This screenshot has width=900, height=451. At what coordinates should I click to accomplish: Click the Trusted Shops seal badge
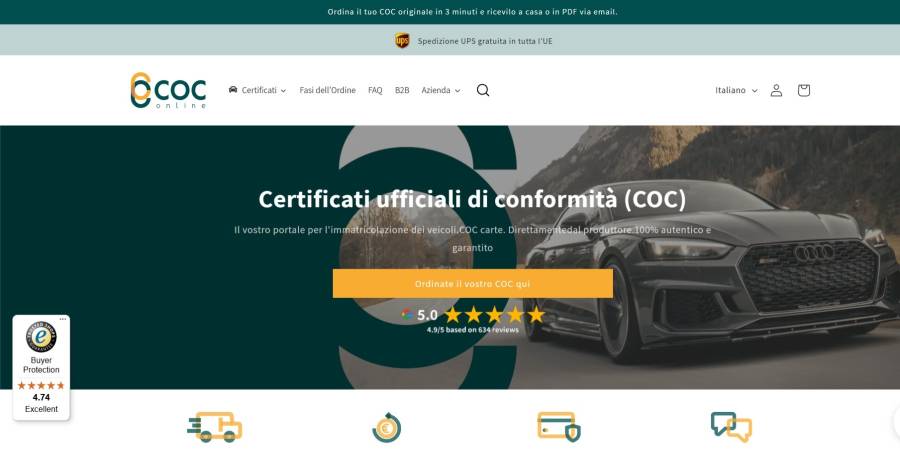[x=41, y=337]
